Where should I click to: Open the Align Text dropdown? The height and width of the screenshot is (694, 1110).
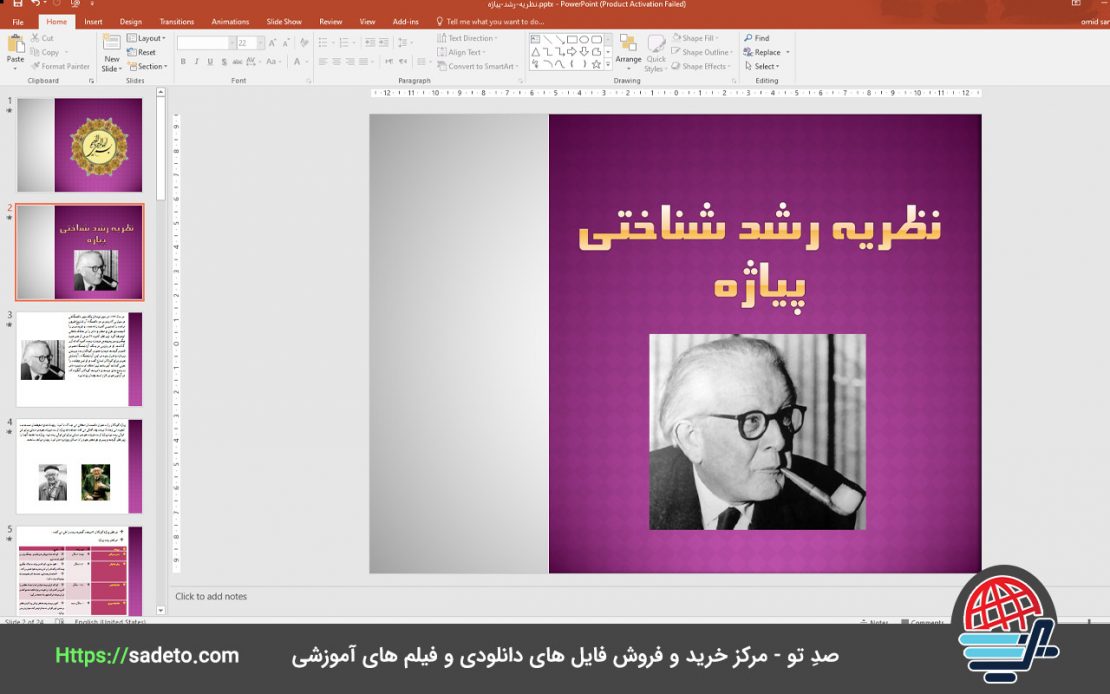click(x=462, y=52)
